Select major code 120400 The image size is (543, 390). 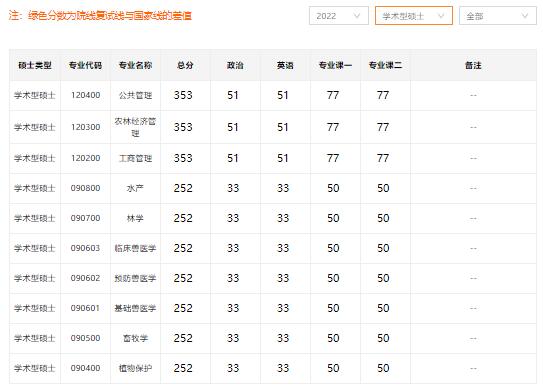click(86, 95)
